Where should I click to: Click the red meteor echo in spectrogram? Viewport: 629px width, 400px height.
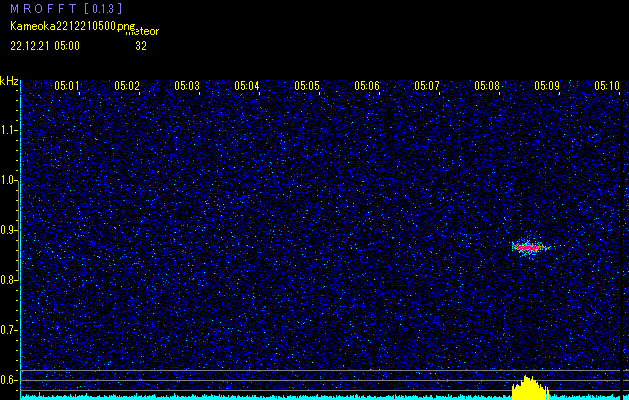click(x=530, y=248)
